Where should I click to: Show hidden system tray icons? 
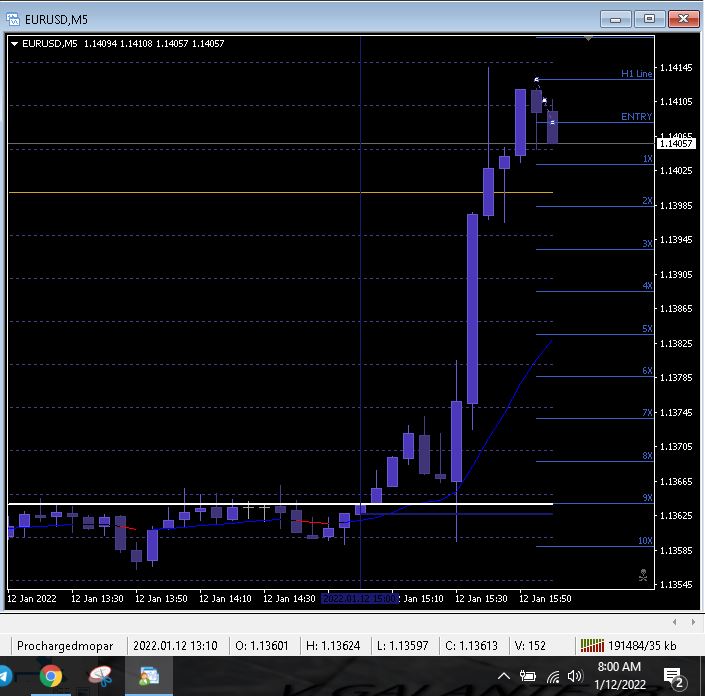504,676
